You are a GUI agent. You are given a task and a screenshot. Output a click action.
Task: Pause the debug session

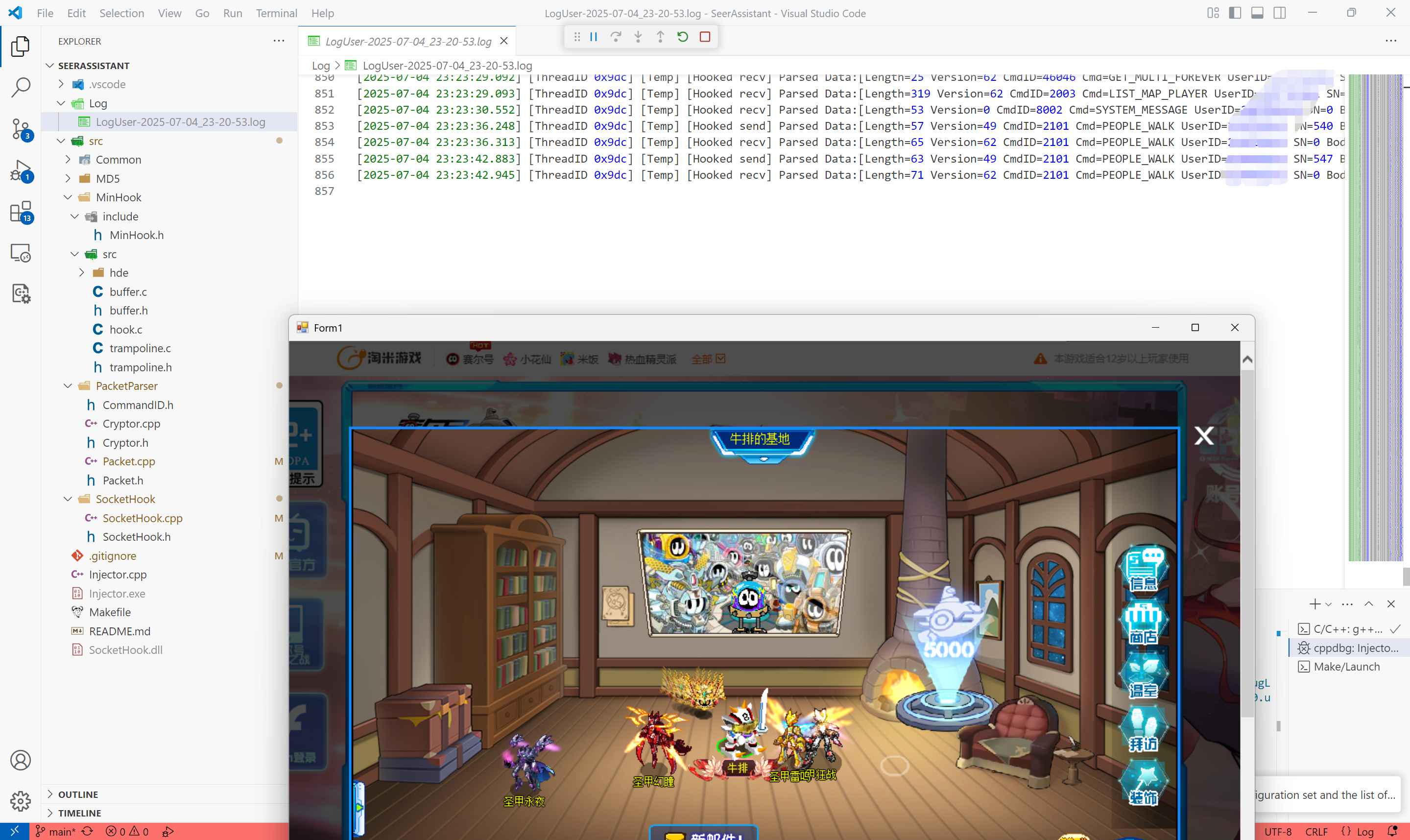click(594, 37)
